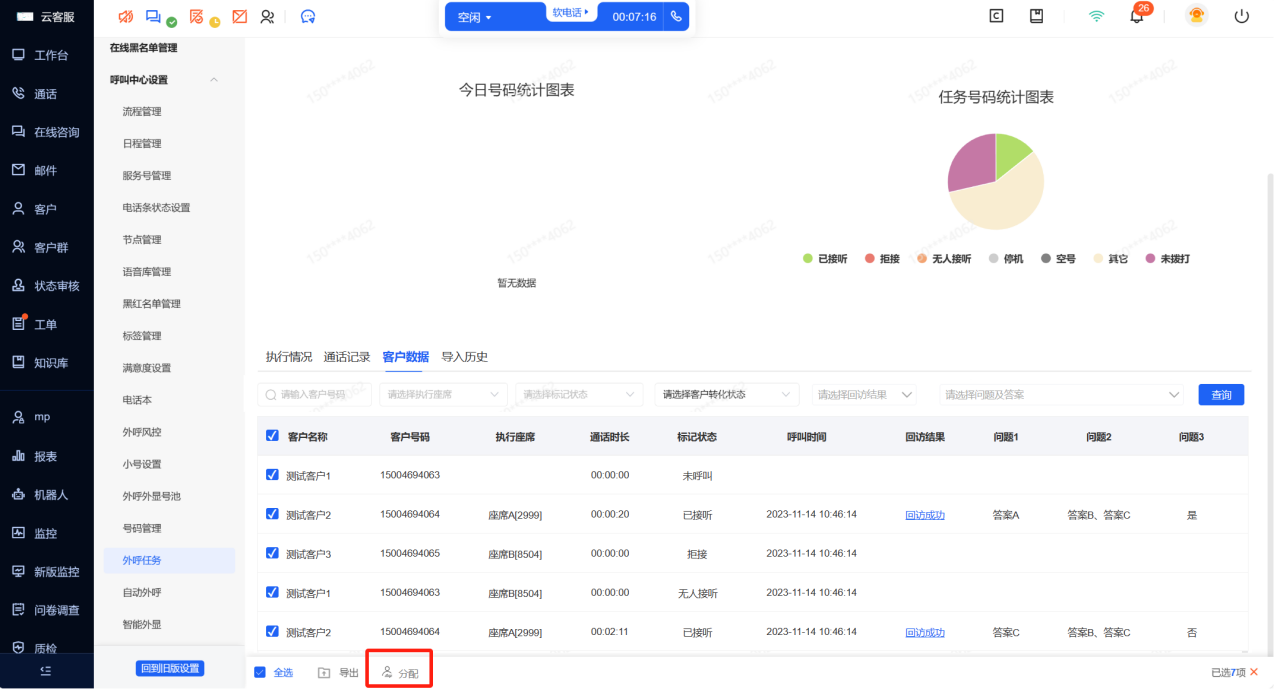1280x689 pixels.
Task: Uncheck the 测试客户2 row with duration 00:00:20
Action: [272, 514]
